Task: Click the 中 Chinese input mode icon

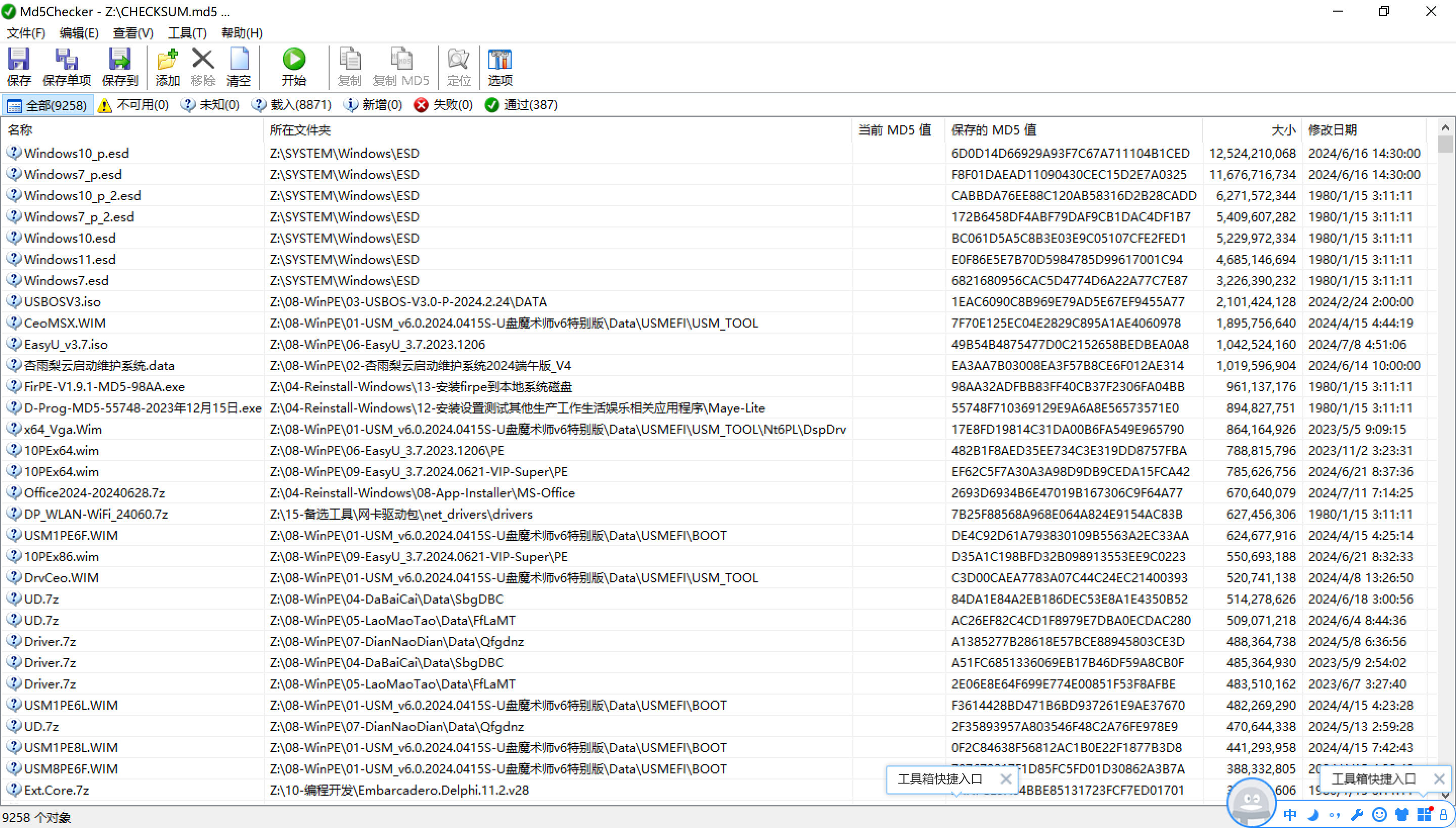Action: coord(1290,814)
